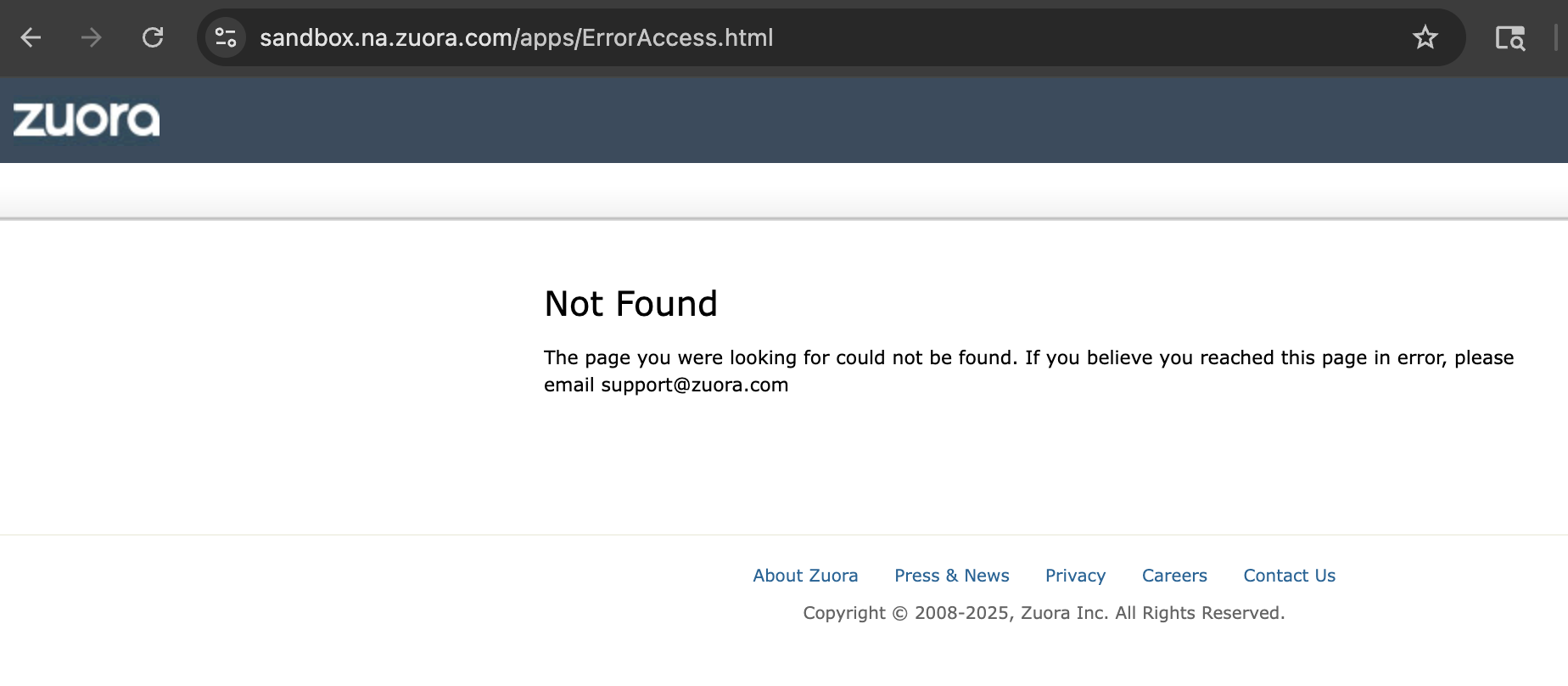Open the Privacy footer link

click(1075, 576)
